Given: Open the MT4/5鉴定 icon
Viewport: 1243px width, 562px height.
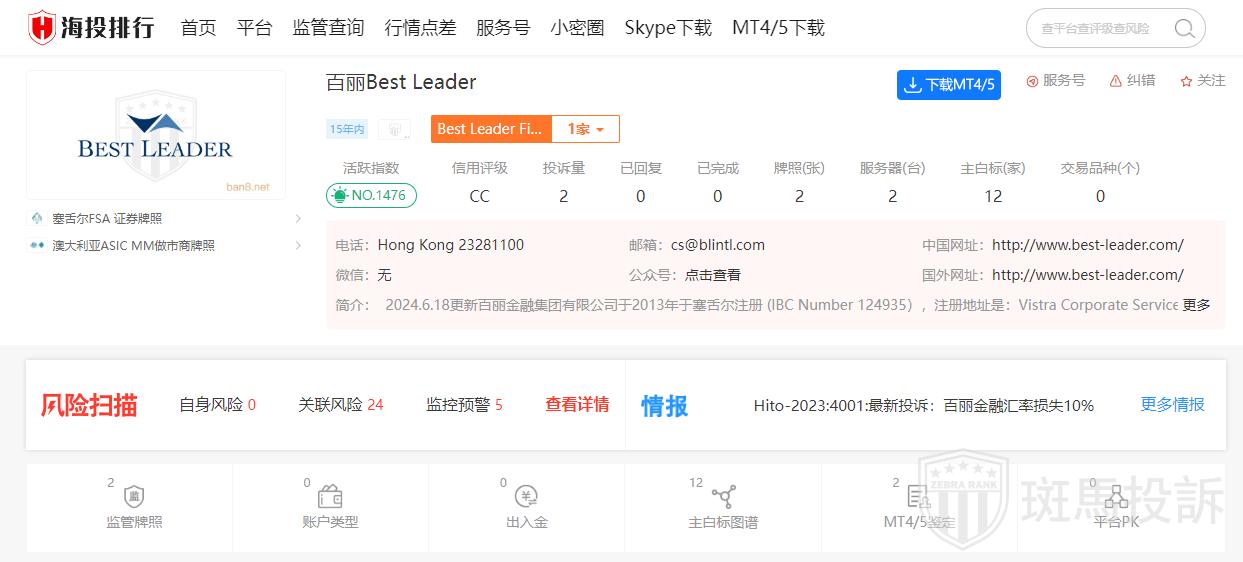Looking at the screenshot, I should coord(919,497).
